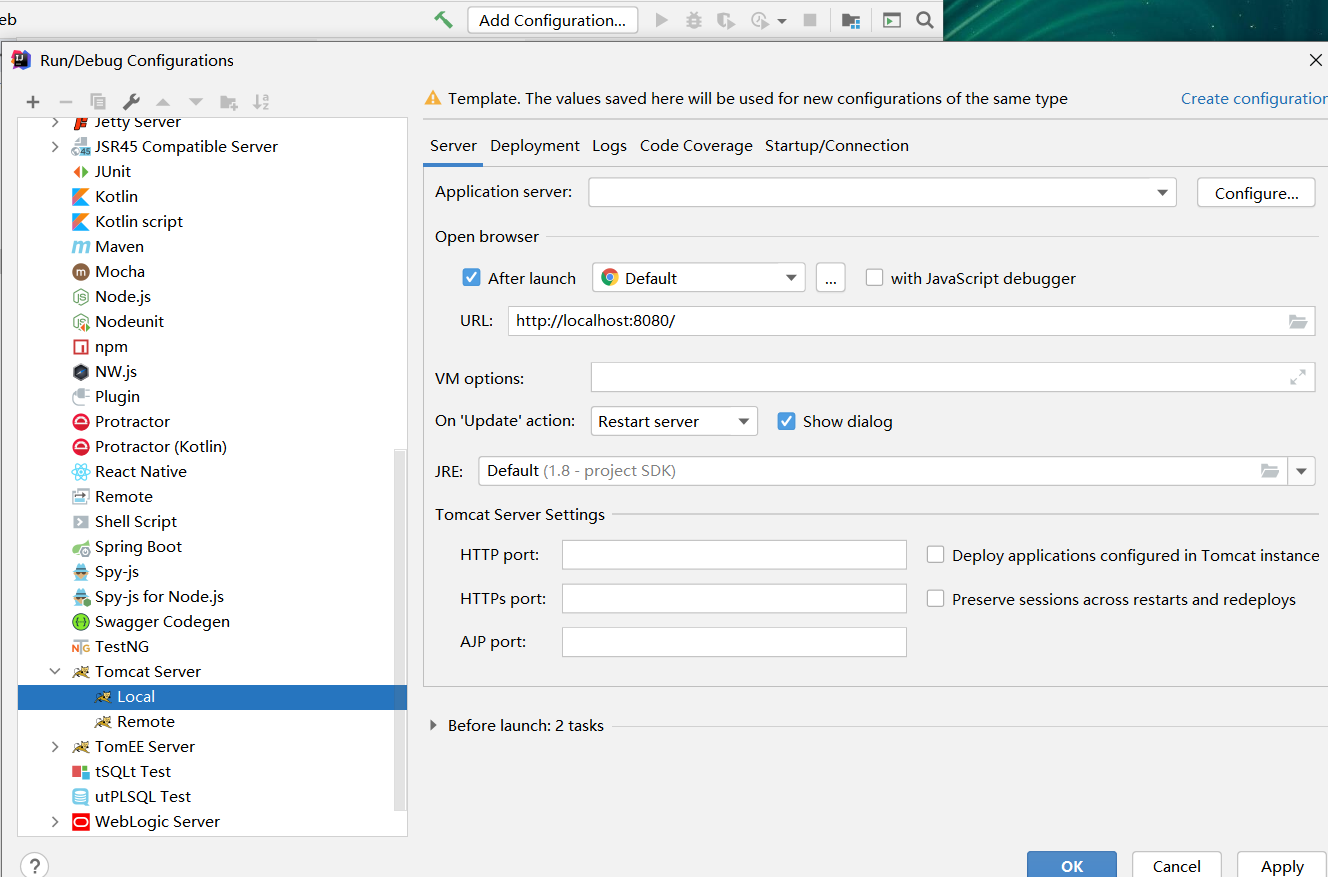Image resolution: width=1328 pixels, height=877 pixels.
Task: Switch to the Logs tab
Action: coord(609,145)
